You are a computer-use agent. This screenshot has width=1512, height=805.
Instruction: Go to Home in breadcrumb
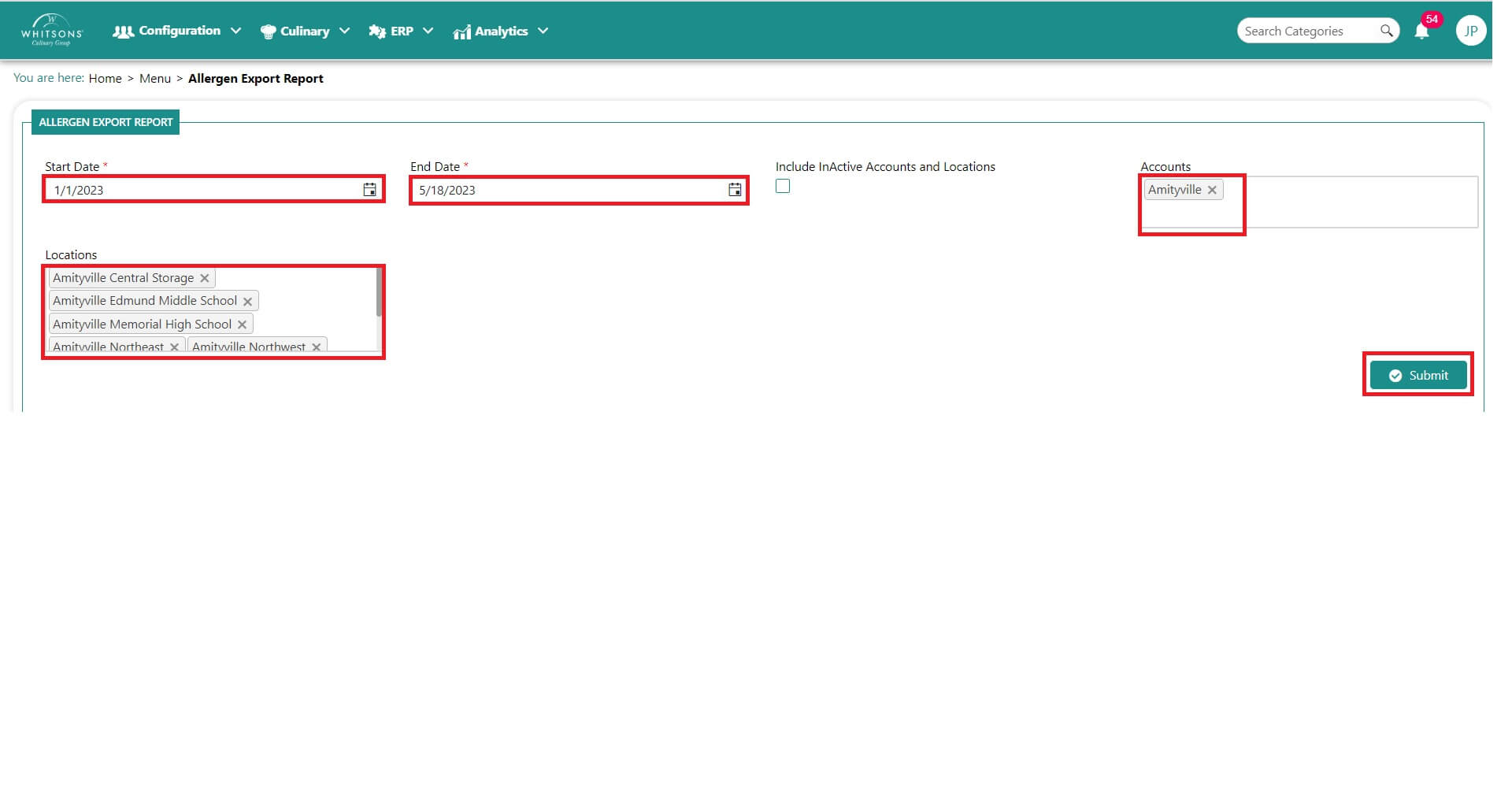(105, 79)
